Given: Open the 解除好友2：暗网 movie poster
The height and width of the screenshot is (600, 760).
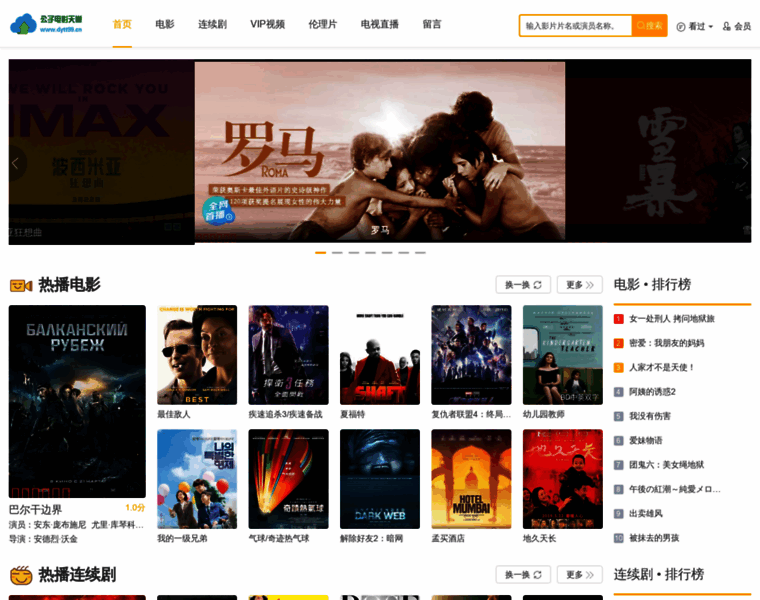Looking at the screenshot, I should click(380, 479).
